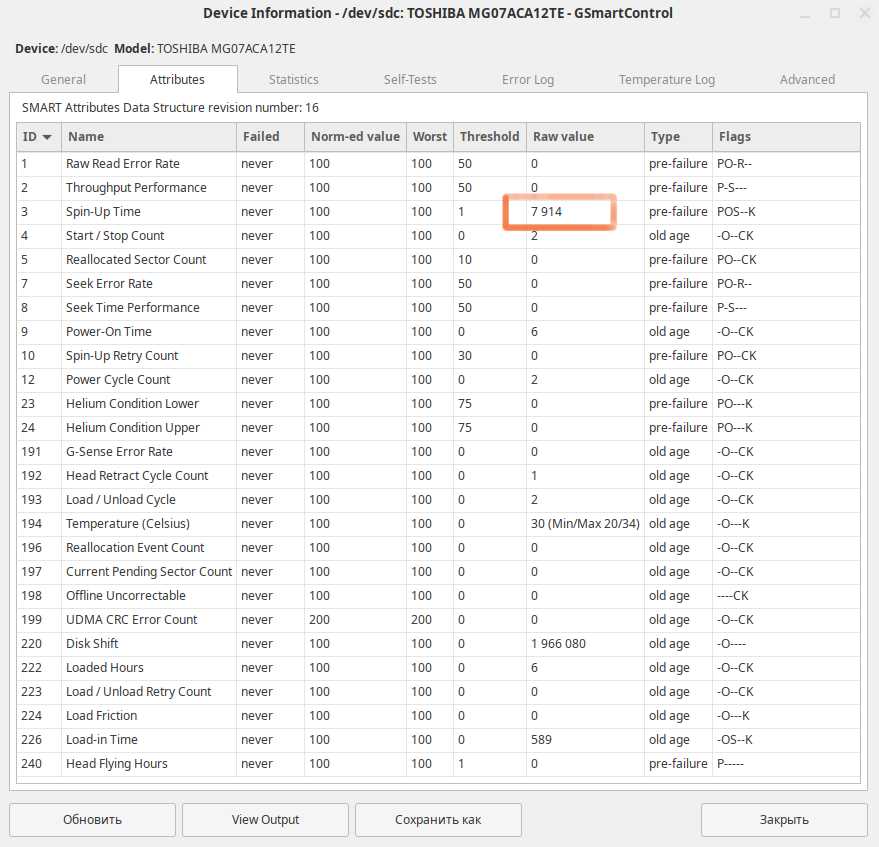Click the Type column header

pyautogui.click(x=678, y=137)
